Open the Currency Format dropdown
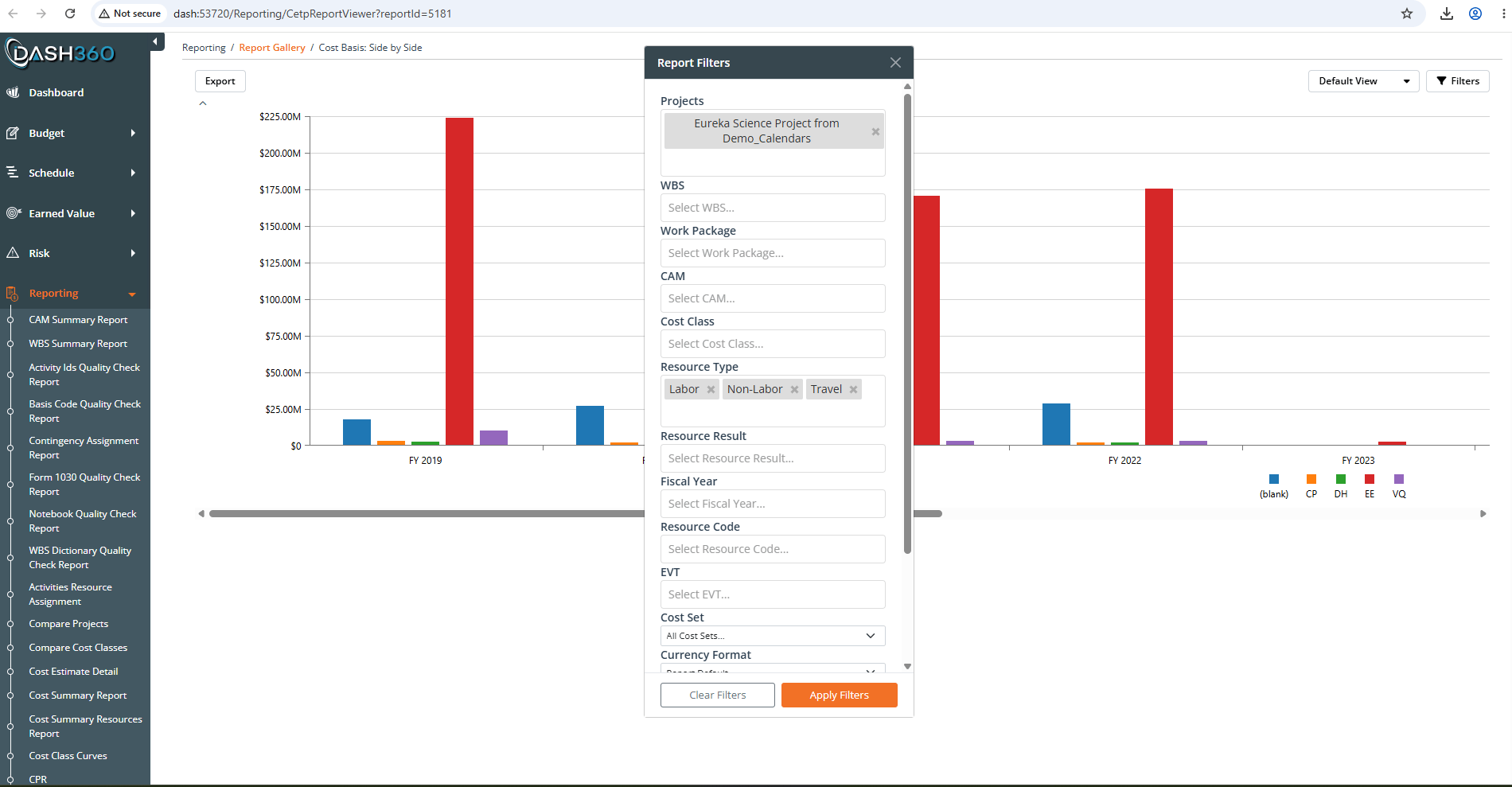This screenshot has width=1512, height=787. (772, 670)
